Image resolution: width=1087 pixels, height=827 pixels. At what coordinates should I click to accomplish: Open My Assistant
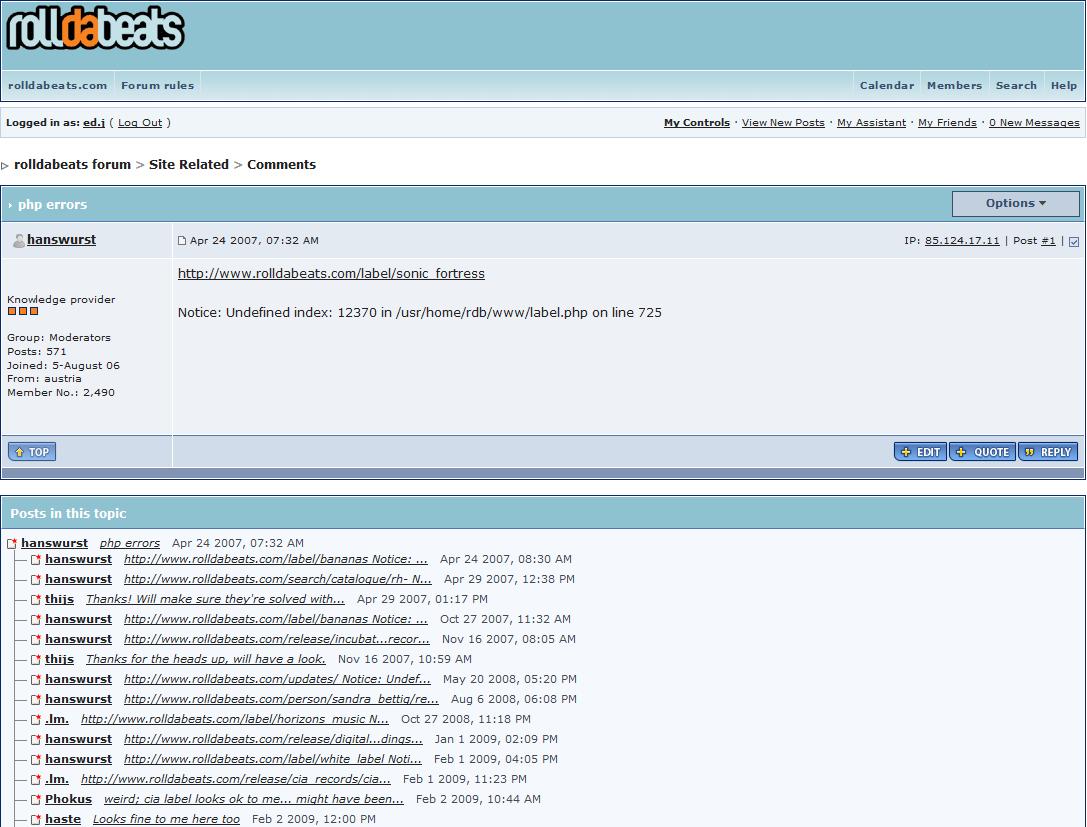(x=871, y=123)
